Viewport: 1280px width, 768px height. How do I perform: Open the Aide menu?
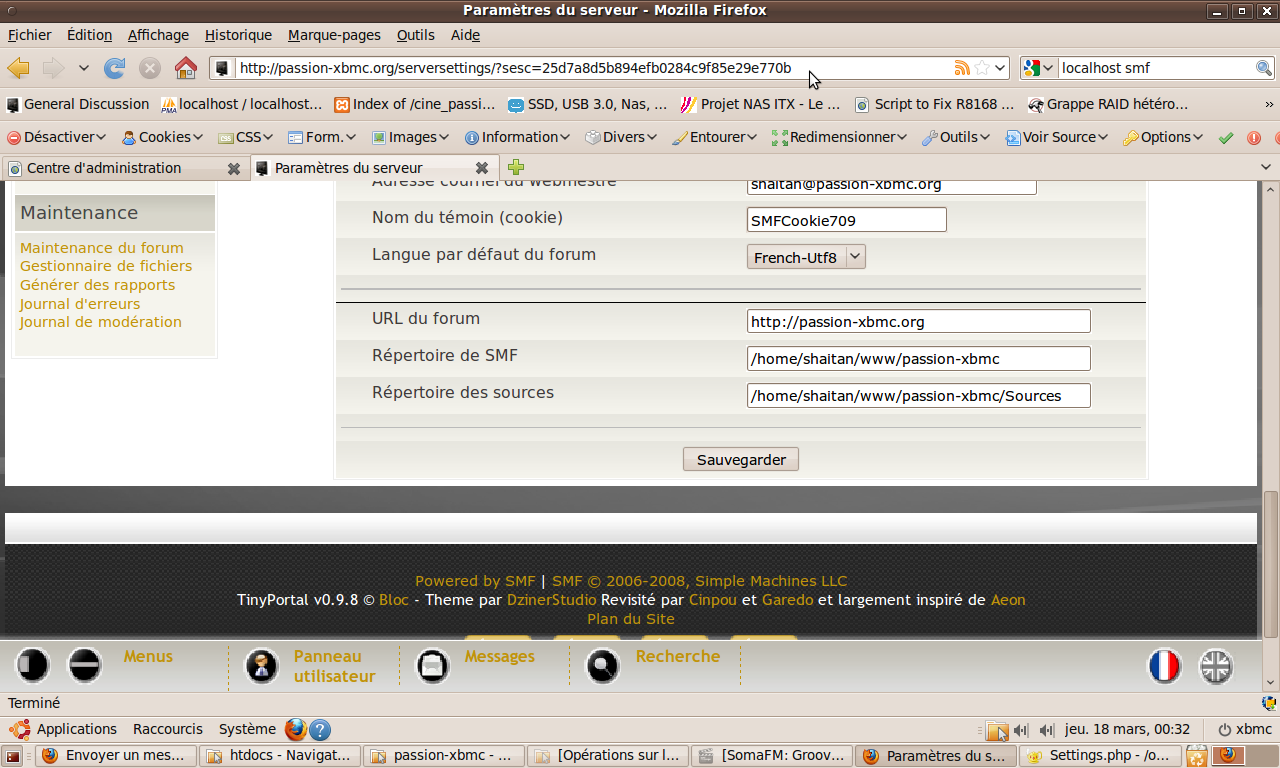(x=465, y=34)
